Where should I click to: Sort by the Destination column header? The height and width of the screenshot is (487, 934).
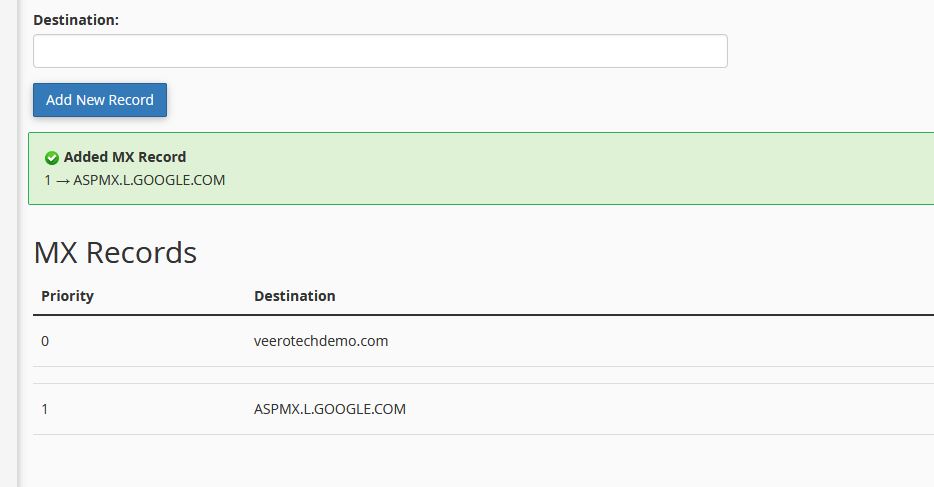coord(295,296)
